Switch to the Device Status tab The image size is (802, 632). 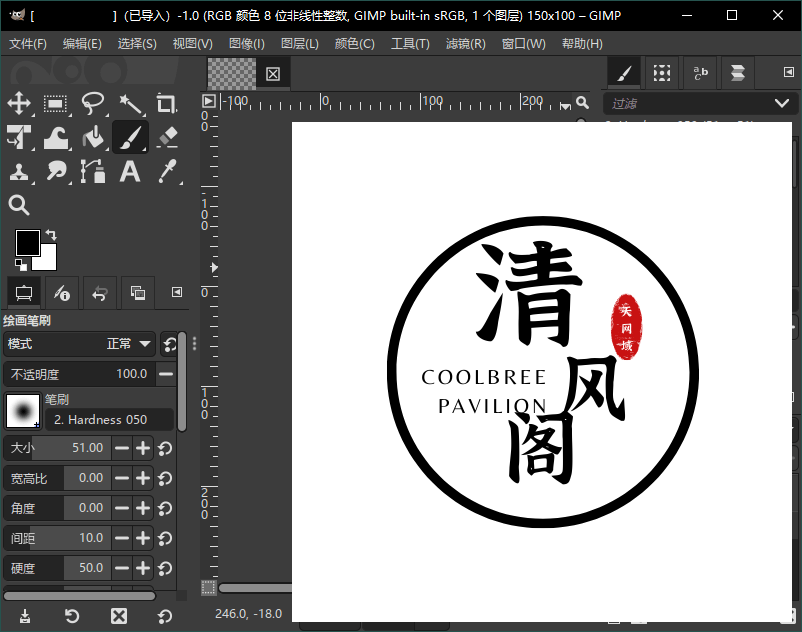coord(62,293)
